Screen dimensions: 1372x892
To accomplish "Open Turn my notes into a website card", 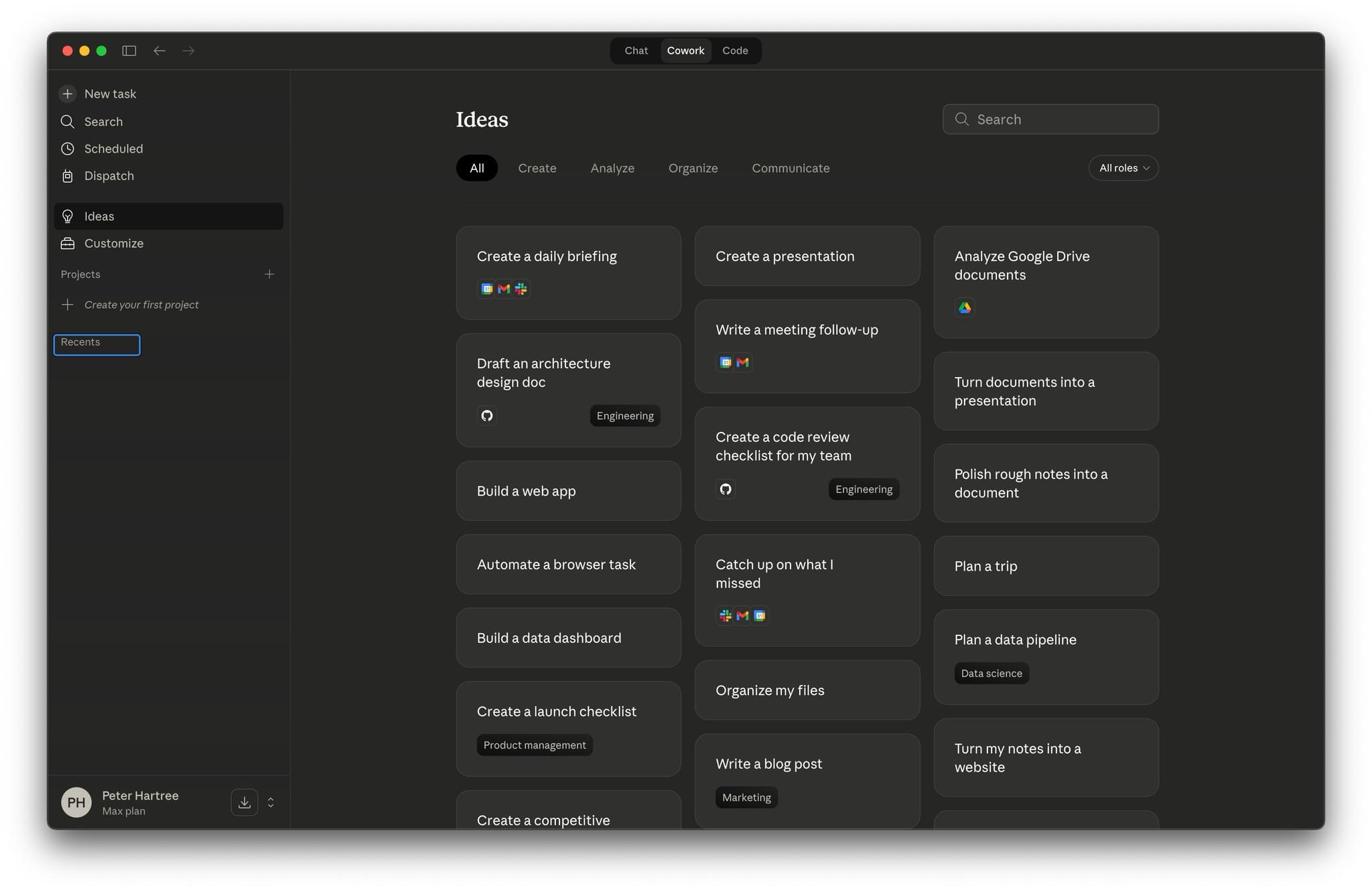I will point(1046,758).
